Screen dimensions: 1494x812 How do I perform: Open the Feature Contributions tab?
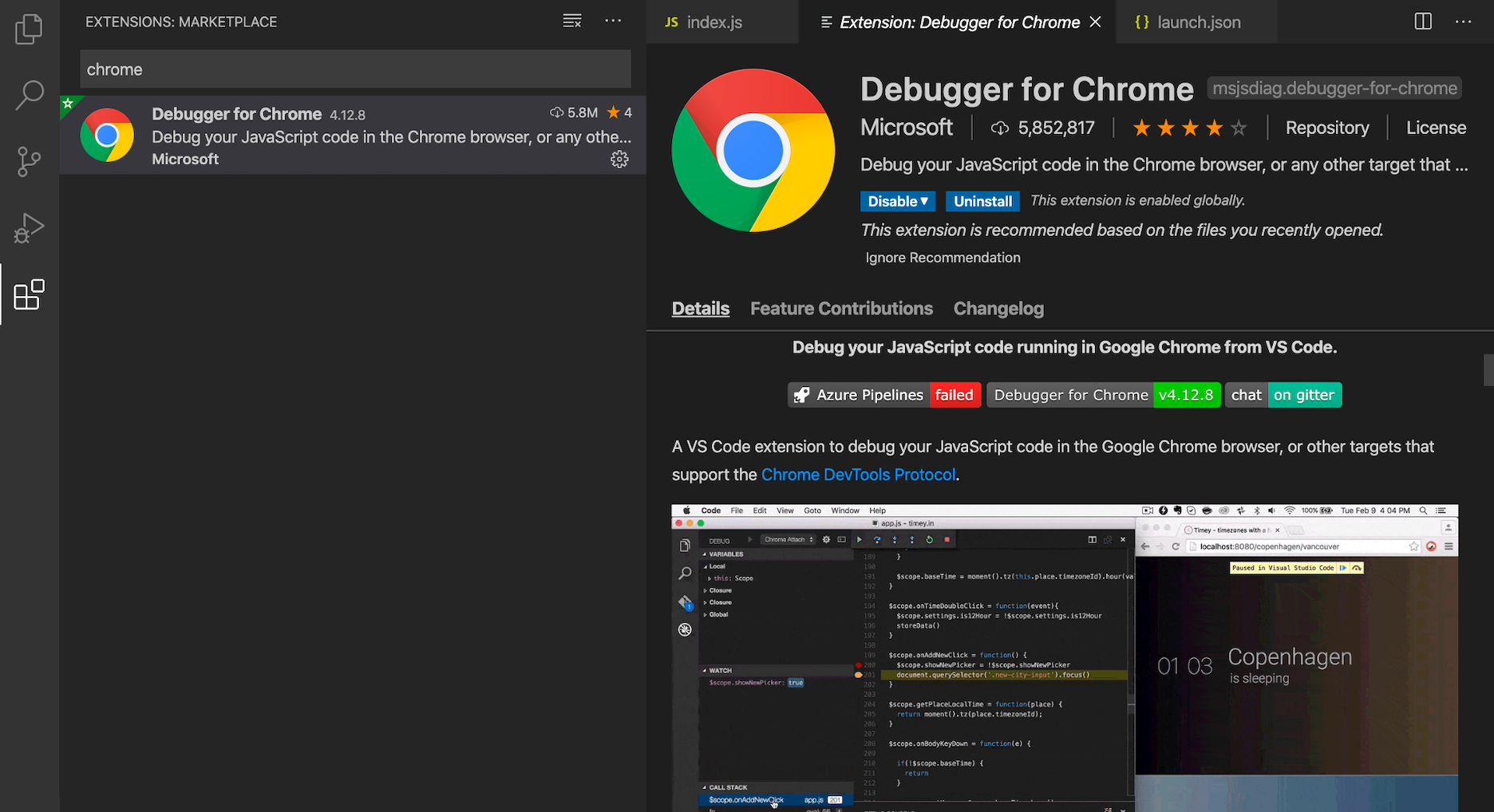pos(841,309)
